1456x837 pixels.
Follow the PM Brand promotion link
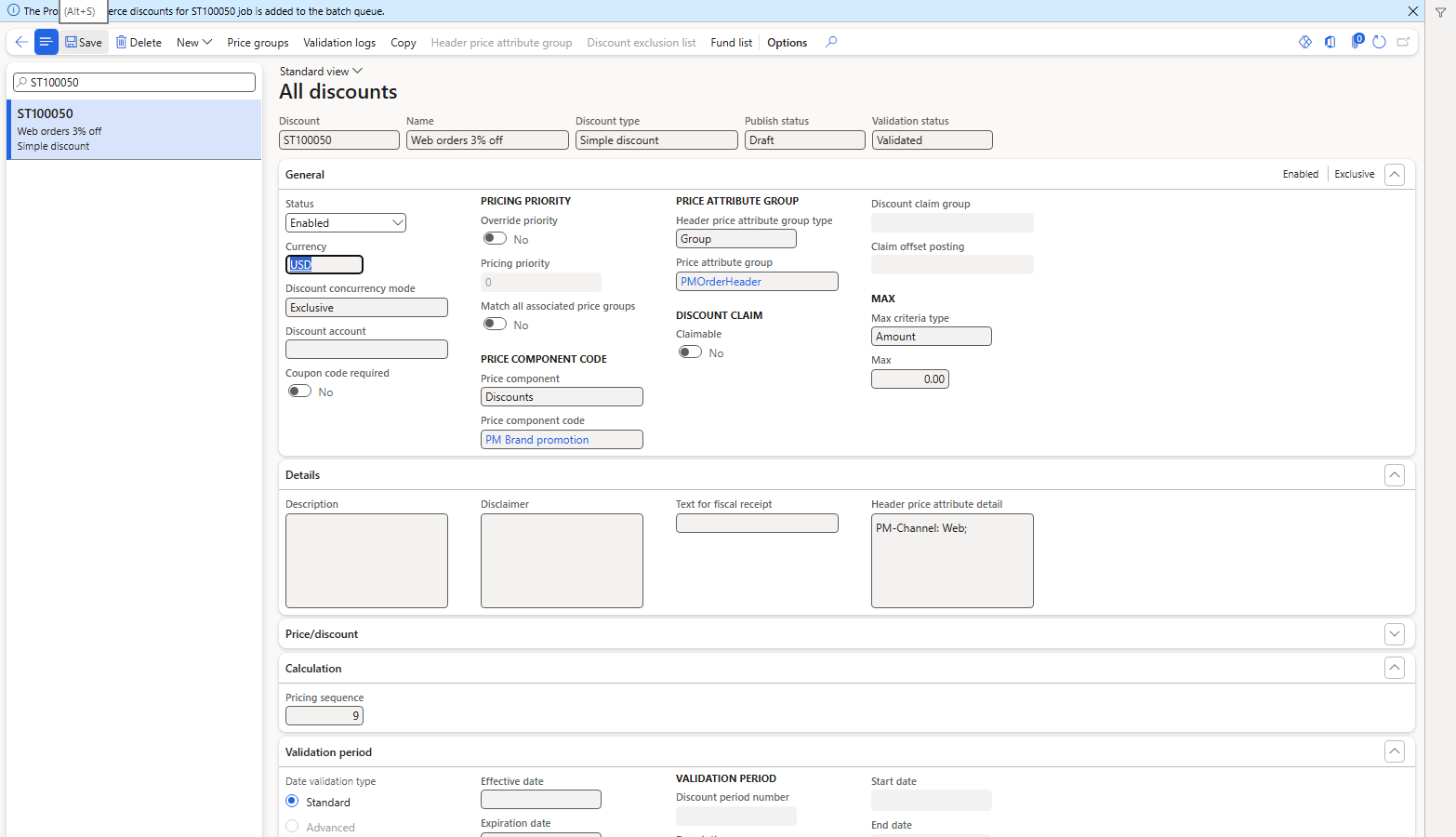[x=537, y=440]
